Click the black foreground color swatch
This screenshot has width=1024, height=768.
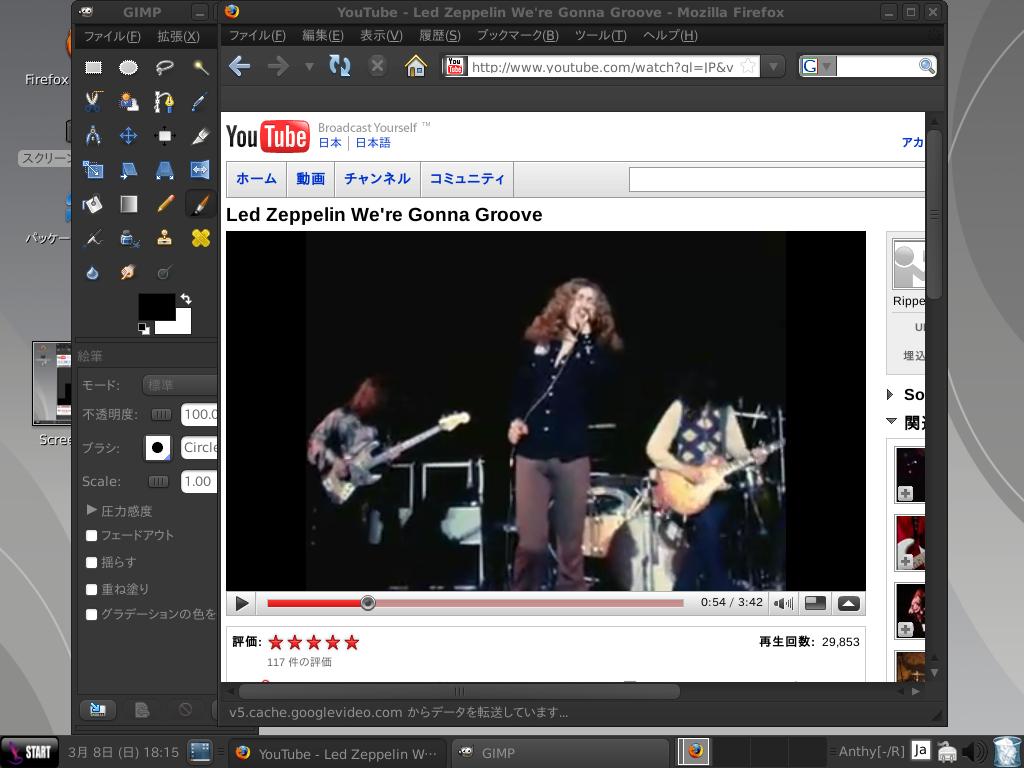click(155, 306)
